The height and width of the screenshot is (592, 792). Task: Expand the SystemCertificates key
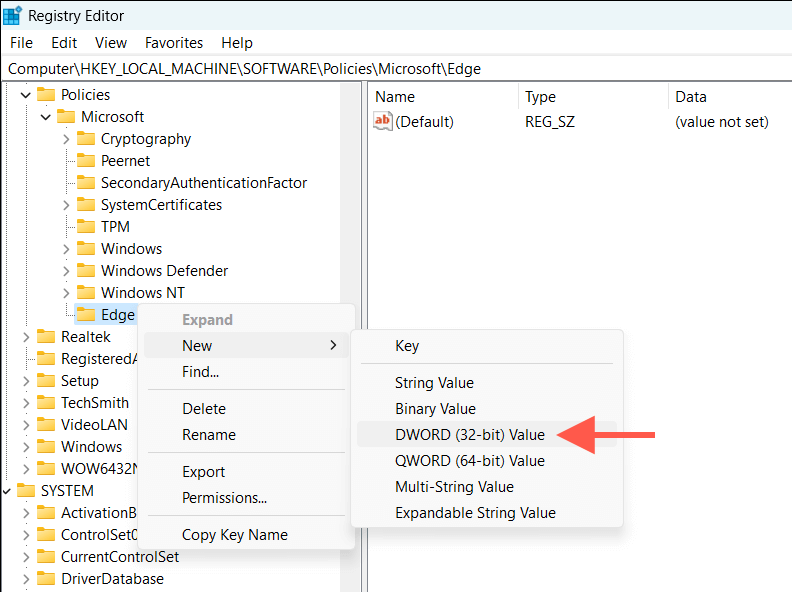pos(66,205)
